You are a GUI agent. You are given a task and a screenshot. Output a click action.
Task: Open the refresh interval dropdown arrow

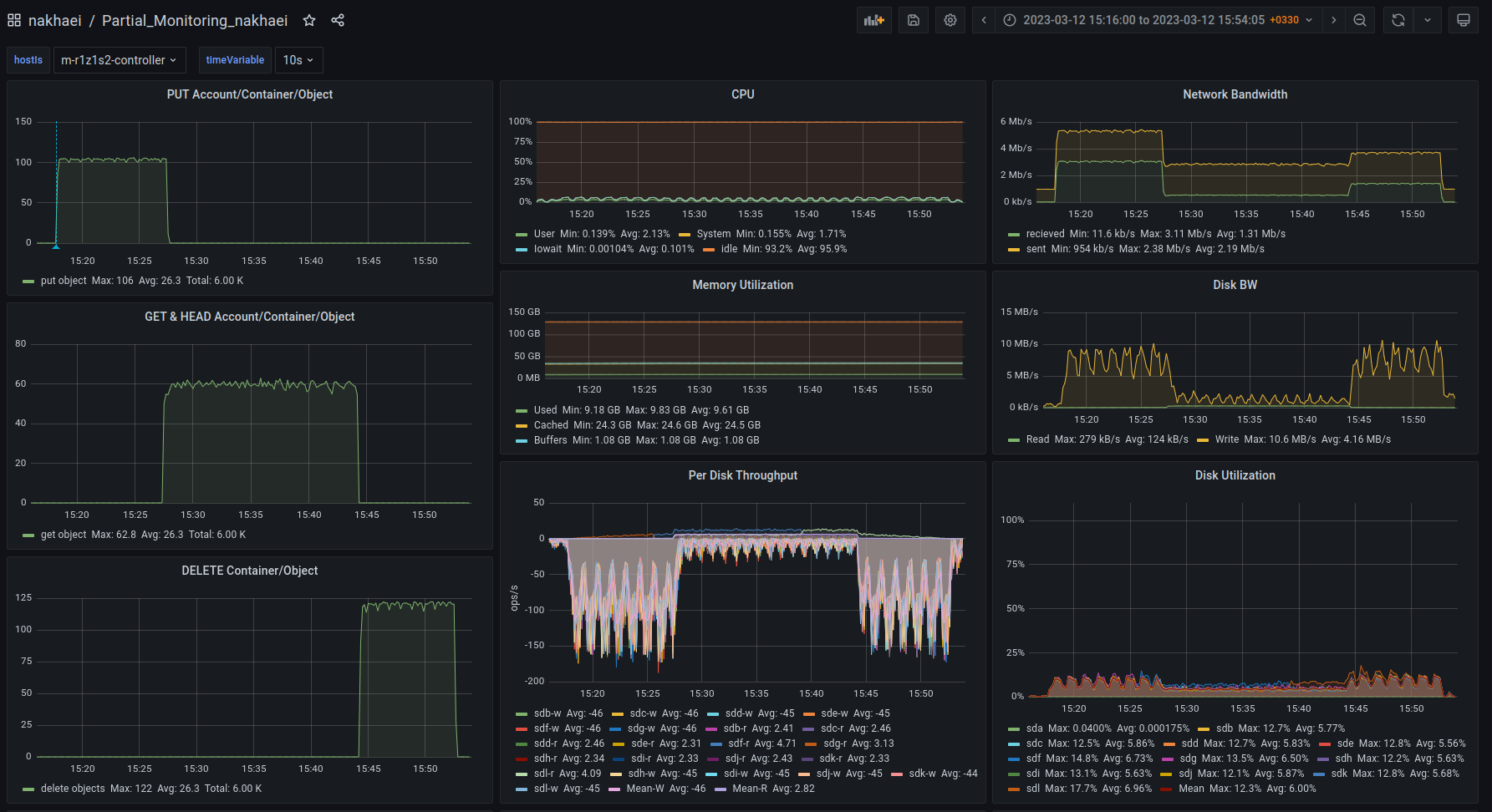tap(1428, 20)
